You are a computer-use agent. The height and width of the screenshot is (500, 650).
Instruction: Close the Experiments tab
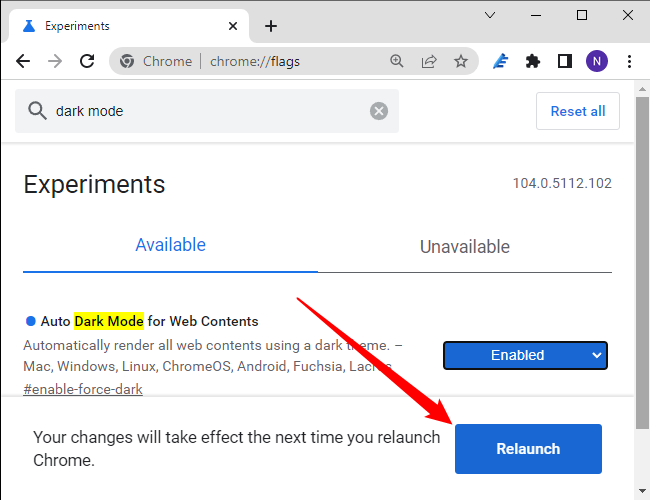233,26
